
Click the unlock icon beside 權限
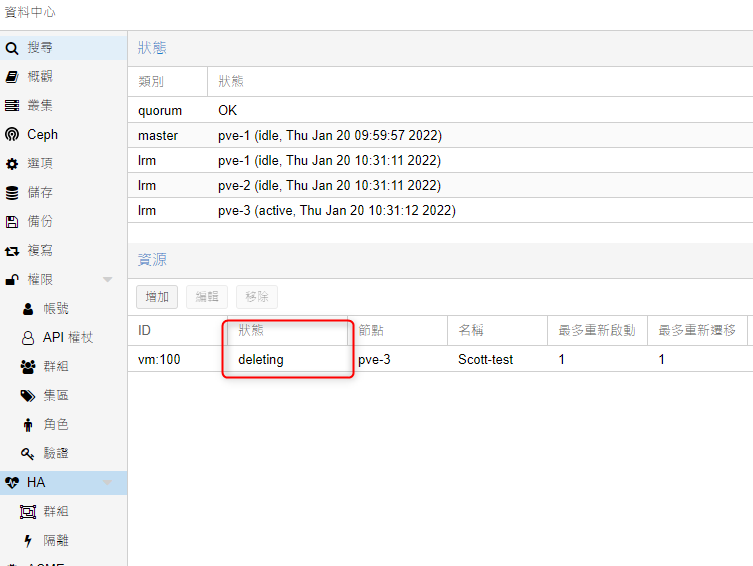tap(12, 279)
